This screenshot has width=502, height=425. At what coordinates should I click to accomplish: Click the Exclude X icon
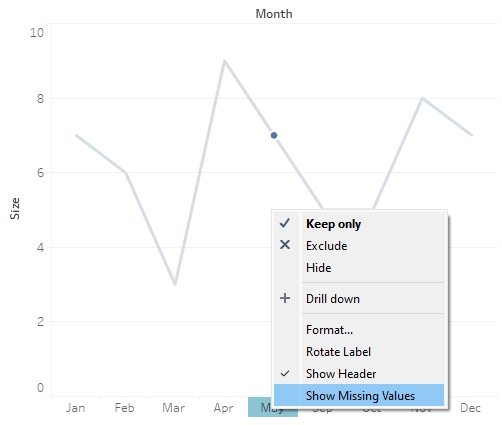285,245
